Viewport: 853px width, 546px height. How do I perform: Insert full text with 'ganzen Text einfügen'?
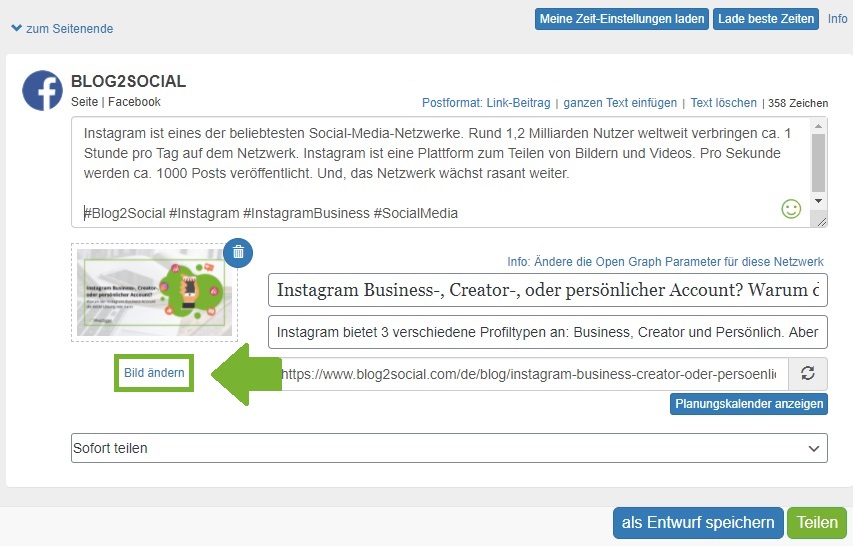(x=620, y=103)
